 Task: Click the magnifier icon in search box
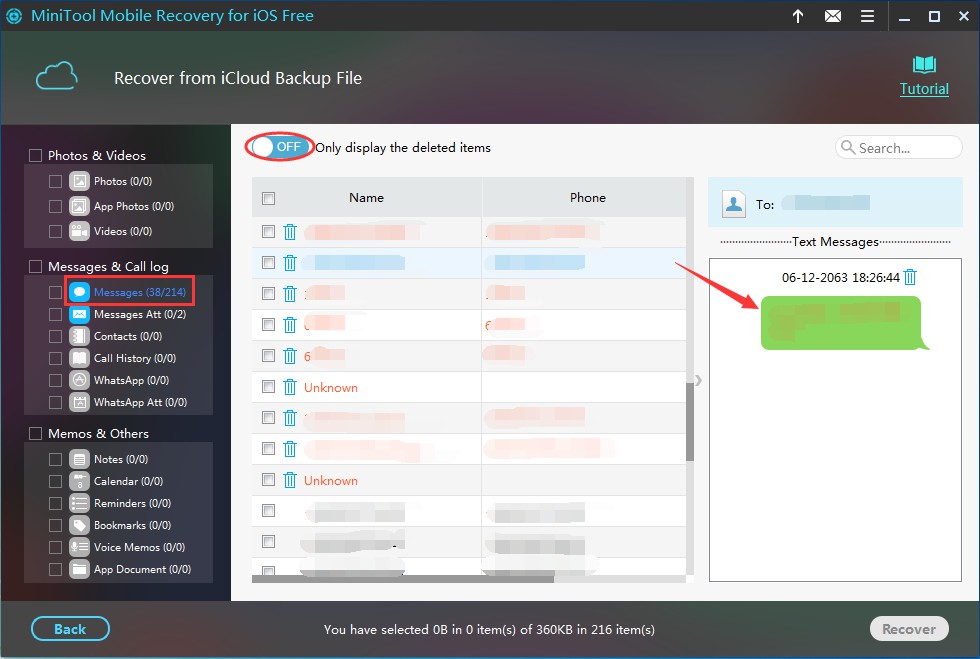click(848, 148)
